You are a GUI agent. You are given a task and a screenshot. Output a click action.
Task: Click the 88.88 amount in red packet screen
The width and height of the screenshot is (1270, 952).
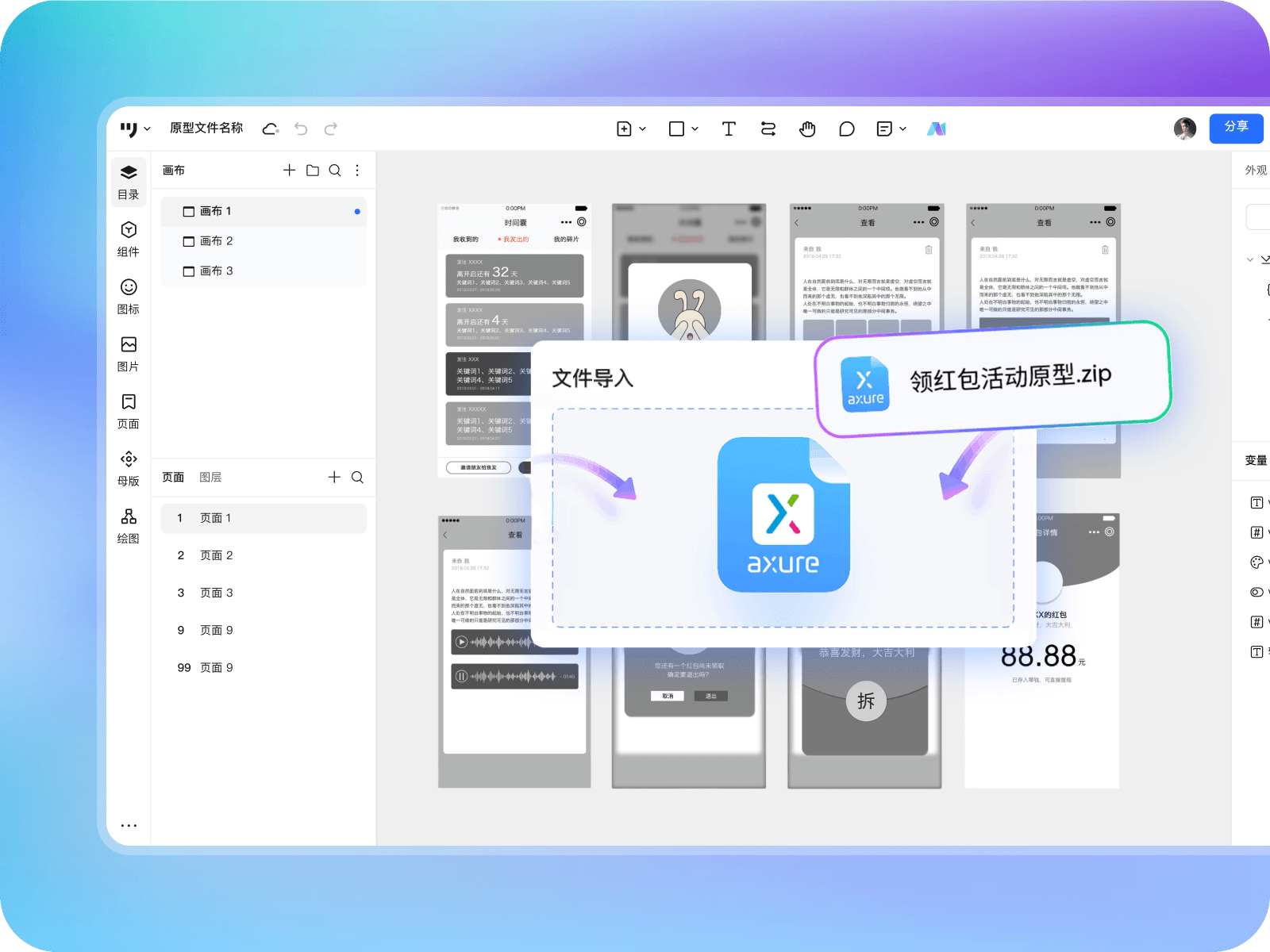coord(1039,656)
